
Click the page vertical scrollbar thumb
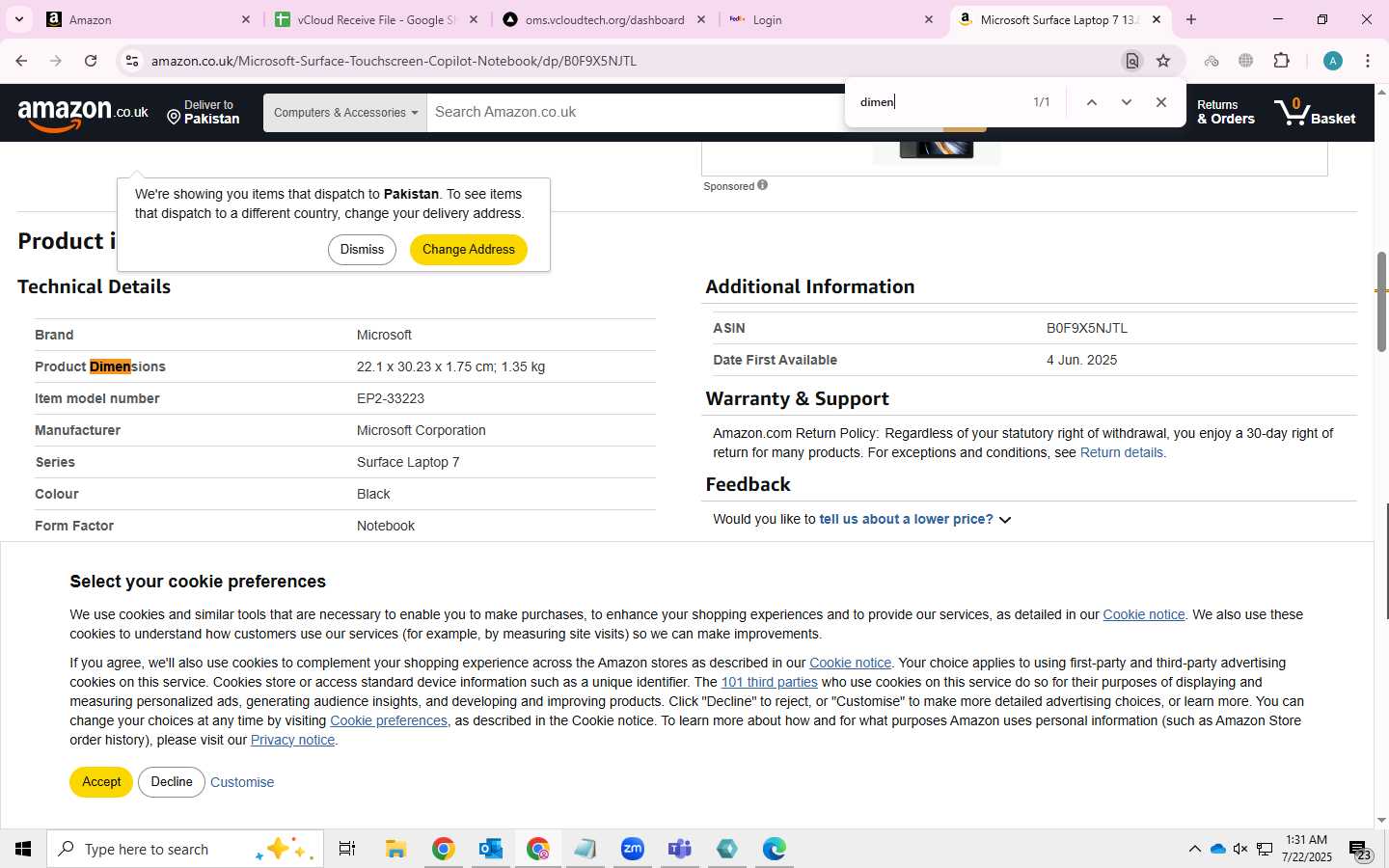point(1381,301)
